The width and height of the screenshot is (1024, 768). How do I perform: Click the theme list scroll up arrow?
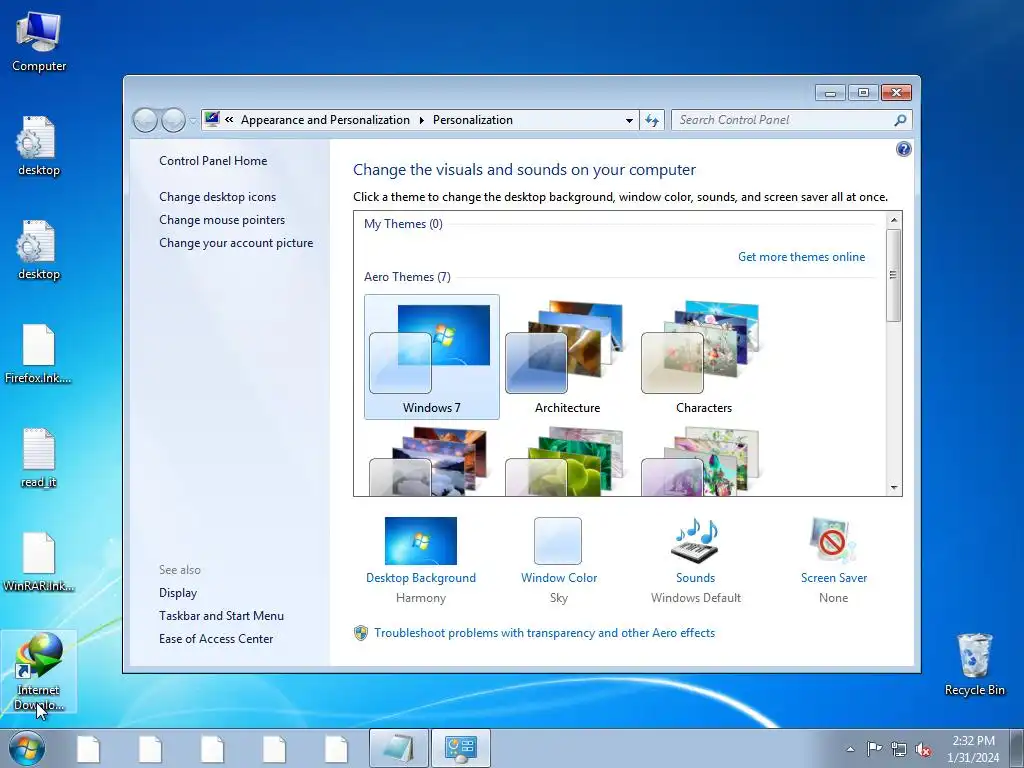pos(893,220)
